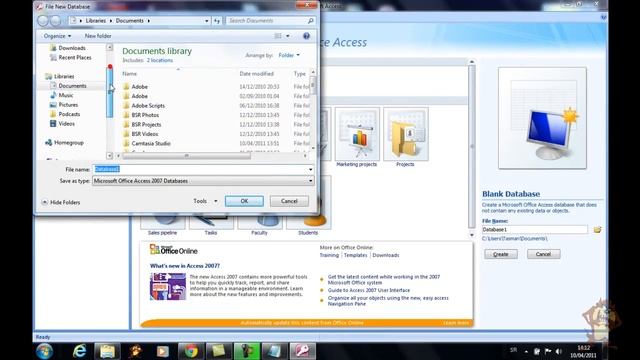Collapse the folder pane with Hide Folders
The image size is (640, 360).
tap(61, 202)
